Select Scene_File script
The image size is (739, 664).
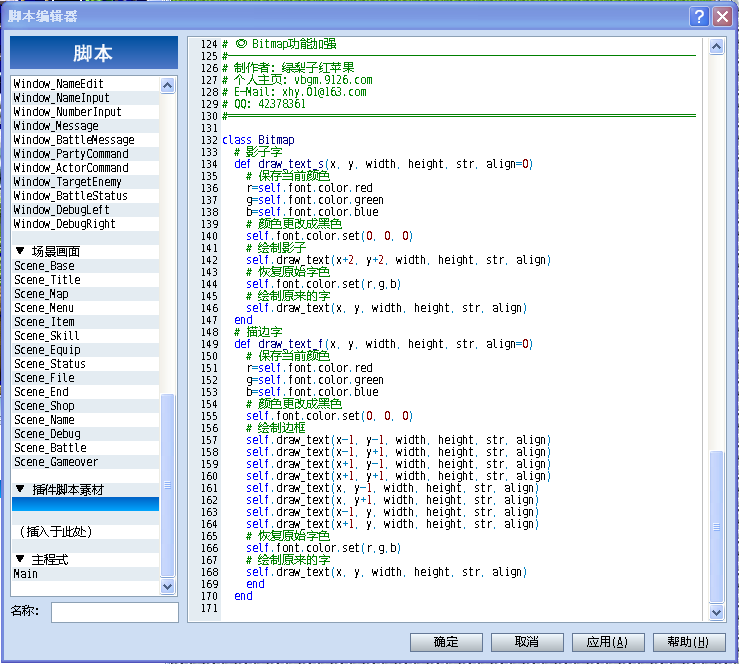[x=85, y=378]
